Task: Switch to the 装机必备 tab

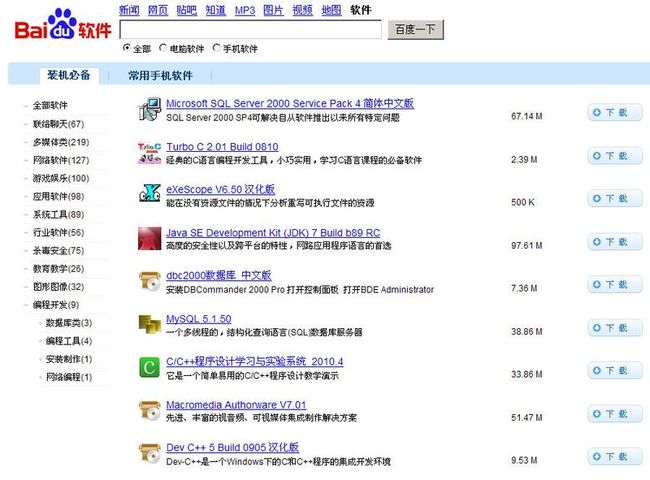Action: pyautogui.click(x=69, y=75)
